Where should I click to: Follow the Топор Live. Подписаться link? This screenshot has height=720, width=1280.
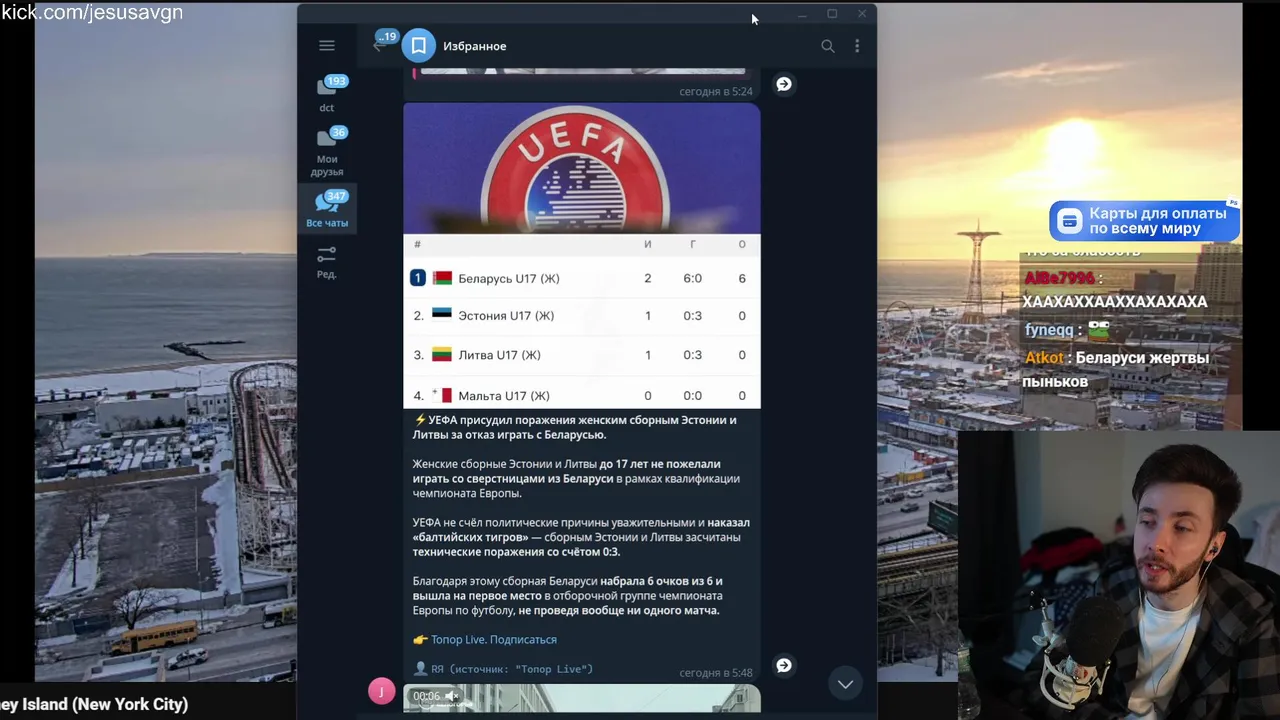(x=494, y=639)
